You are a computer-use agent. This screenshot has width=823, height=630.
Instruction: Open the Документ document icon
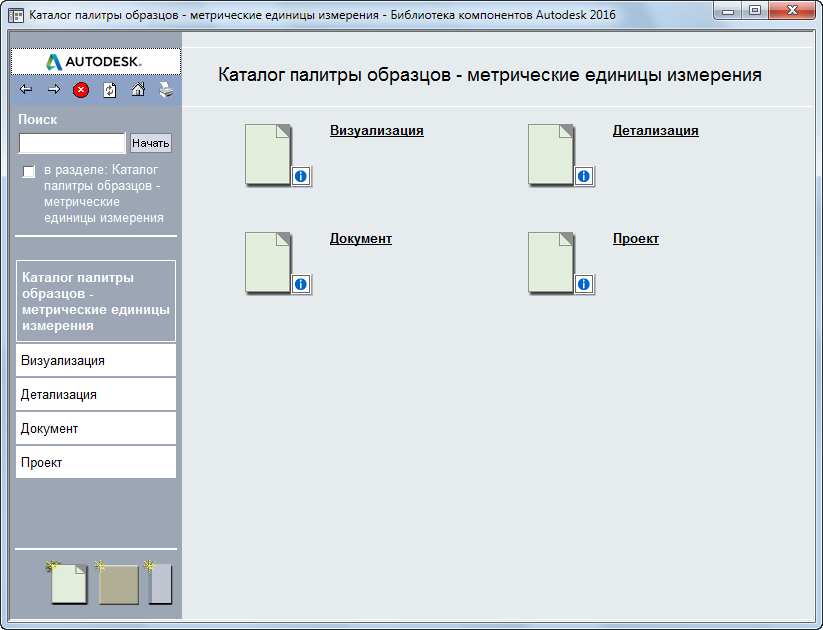[x=268, y=262]
